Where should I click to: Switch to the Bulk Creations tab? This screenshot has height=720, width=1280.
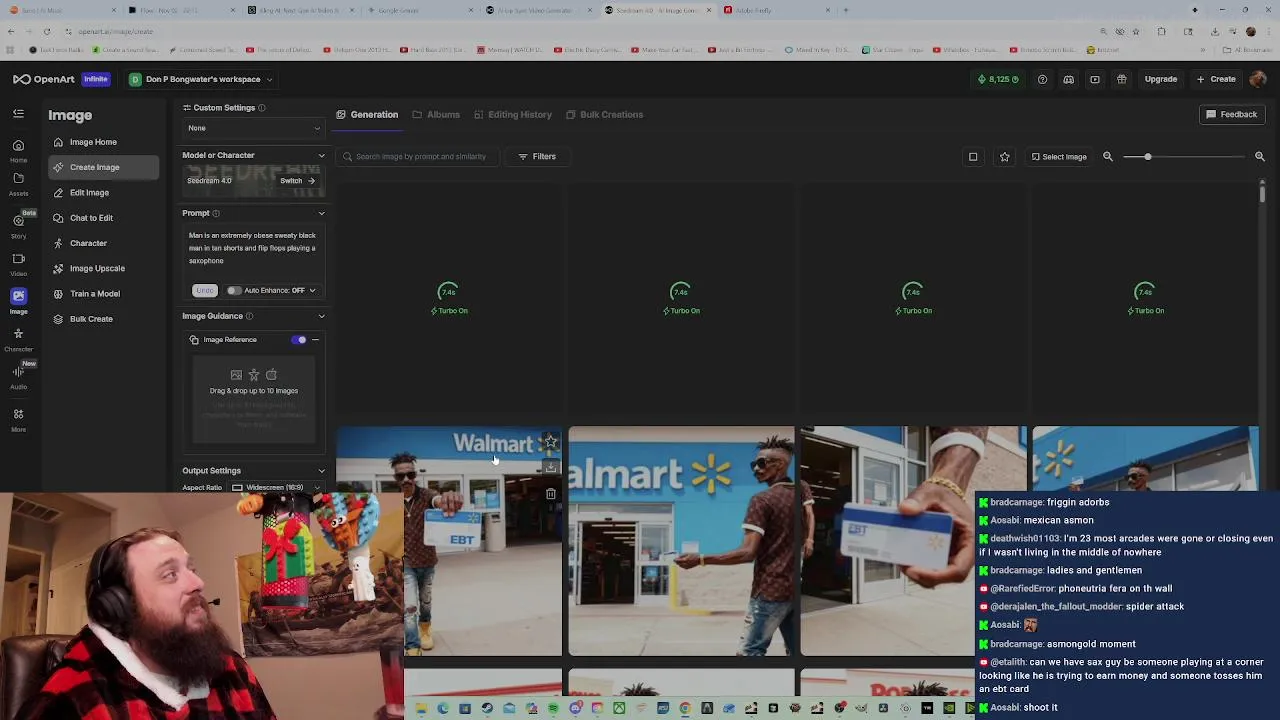pyautogui.click(x=604, y=114)
